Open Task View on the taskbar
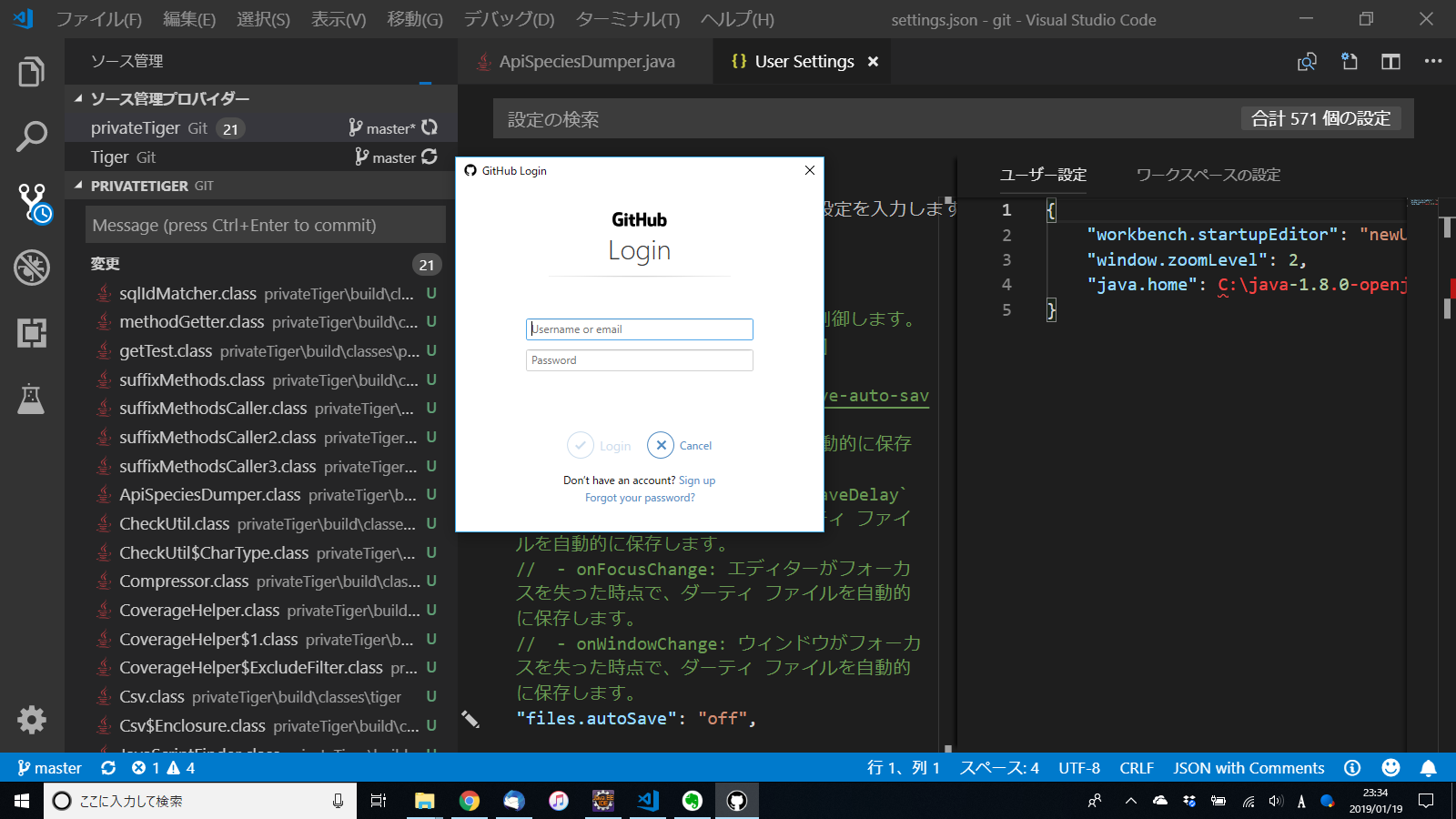The height and width of the screenshot is (819, 1456). (x=379, y=801)
